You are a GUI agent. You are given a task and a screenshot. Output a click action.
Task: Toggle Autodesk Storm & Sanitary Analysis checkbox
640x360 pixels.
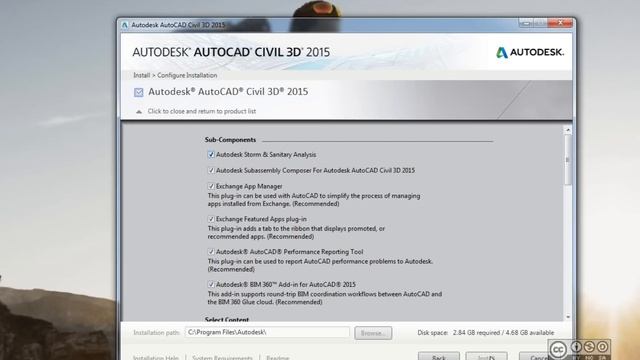click(211, 155)
